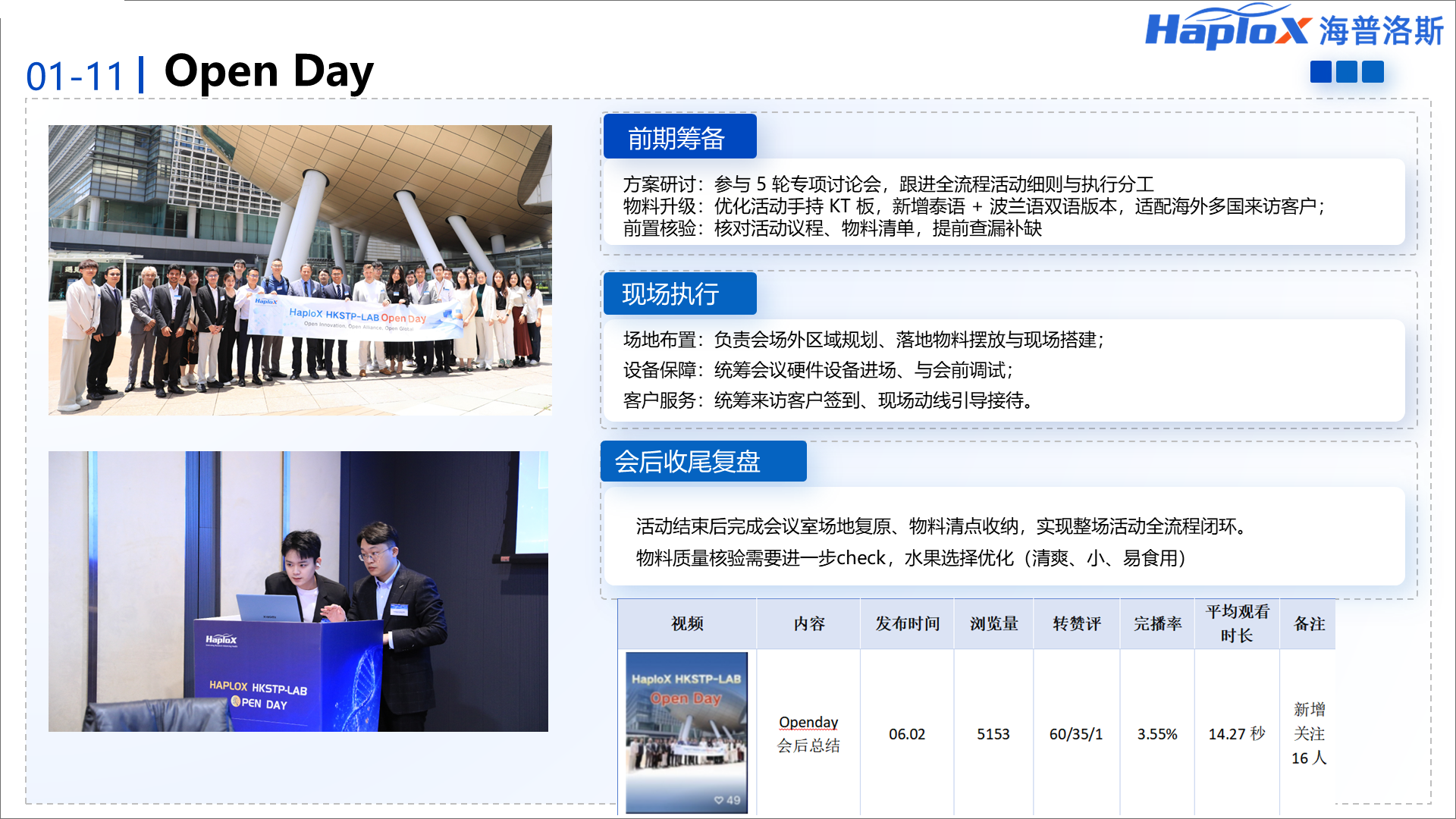Click the 完播率 column header
Viewport: 1456px width, 819px height.
(1157, 623)
